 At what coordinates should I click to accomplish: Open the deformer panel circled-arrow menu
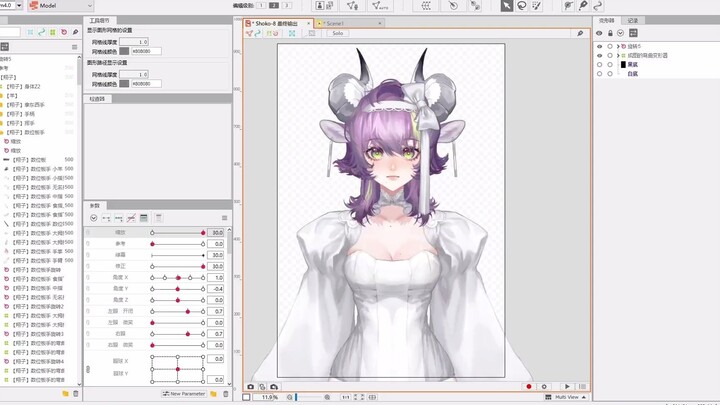pyautogui.click(x=620, y=33)
